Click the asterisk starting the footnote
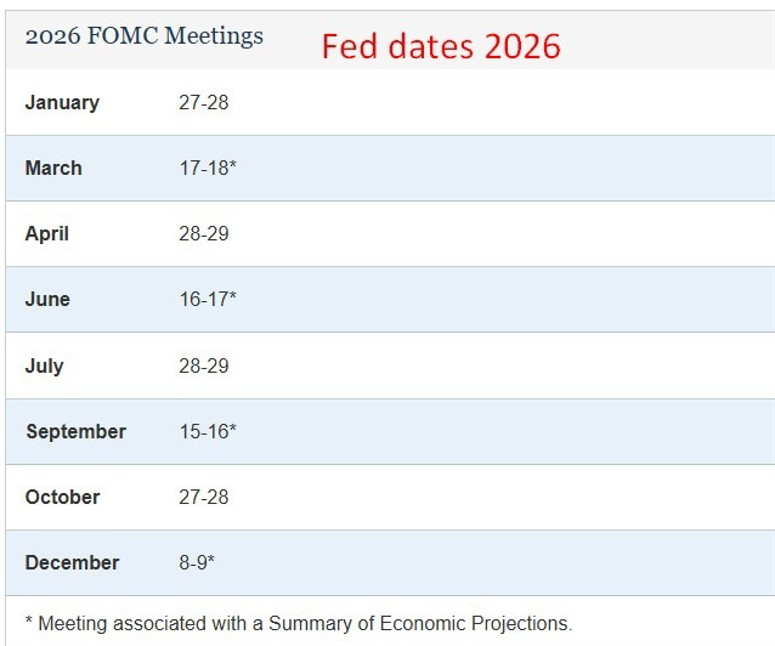 (x=29, y=622)
